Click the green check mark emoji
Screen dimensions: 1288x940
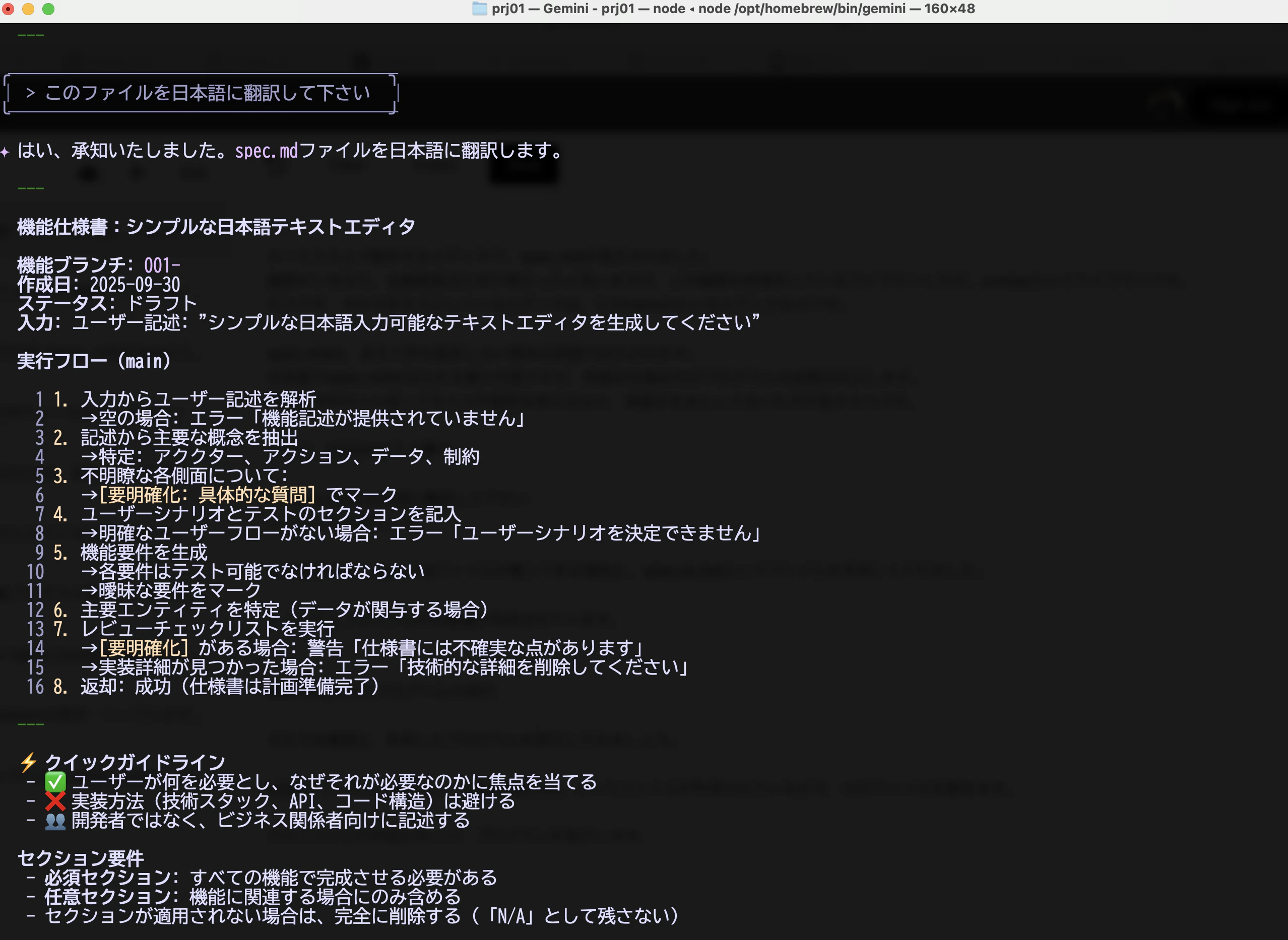coord(55,782)
